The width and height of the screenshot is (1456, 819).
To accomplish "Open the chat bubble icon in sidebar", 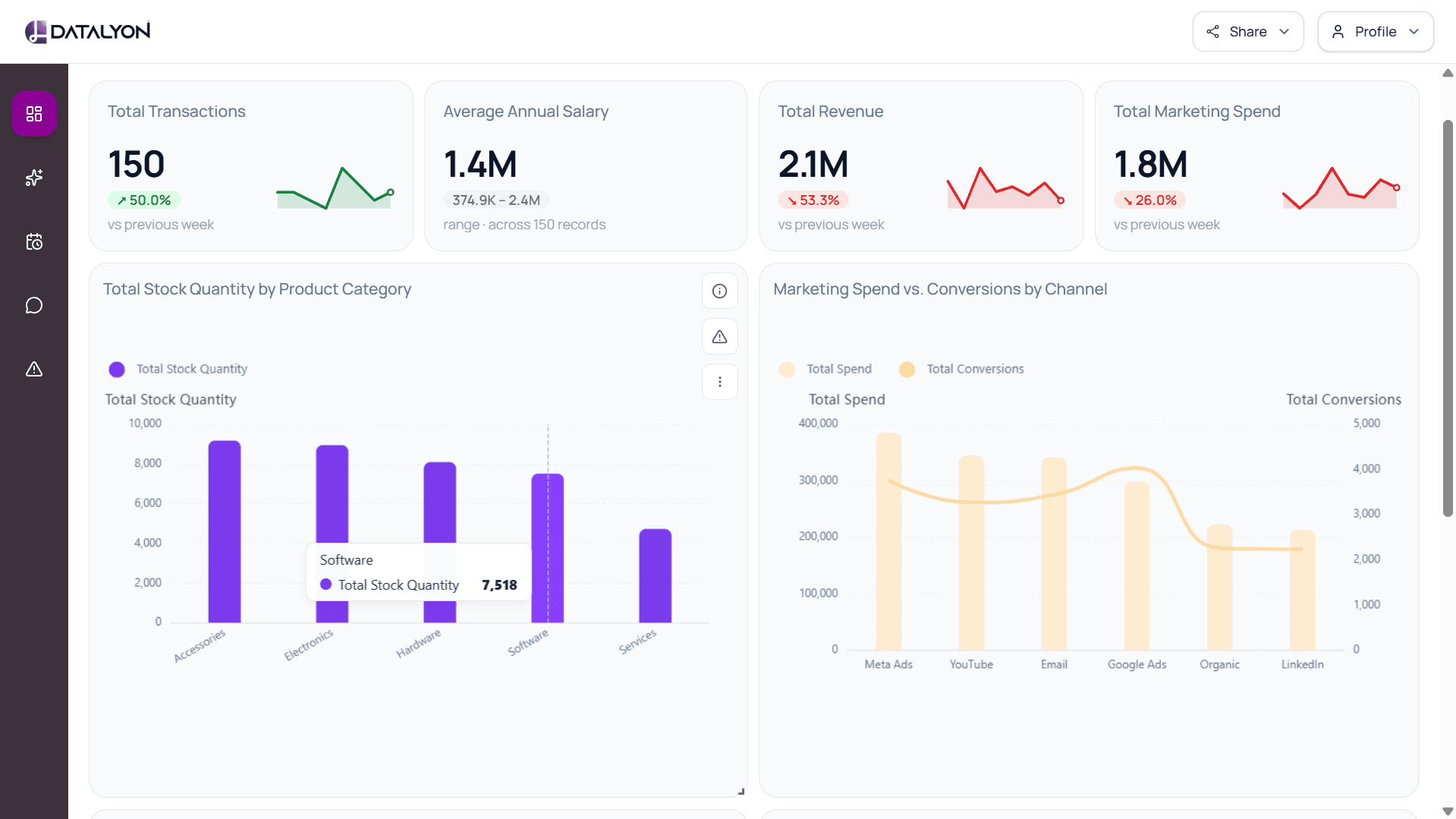I will coord(34,305).
